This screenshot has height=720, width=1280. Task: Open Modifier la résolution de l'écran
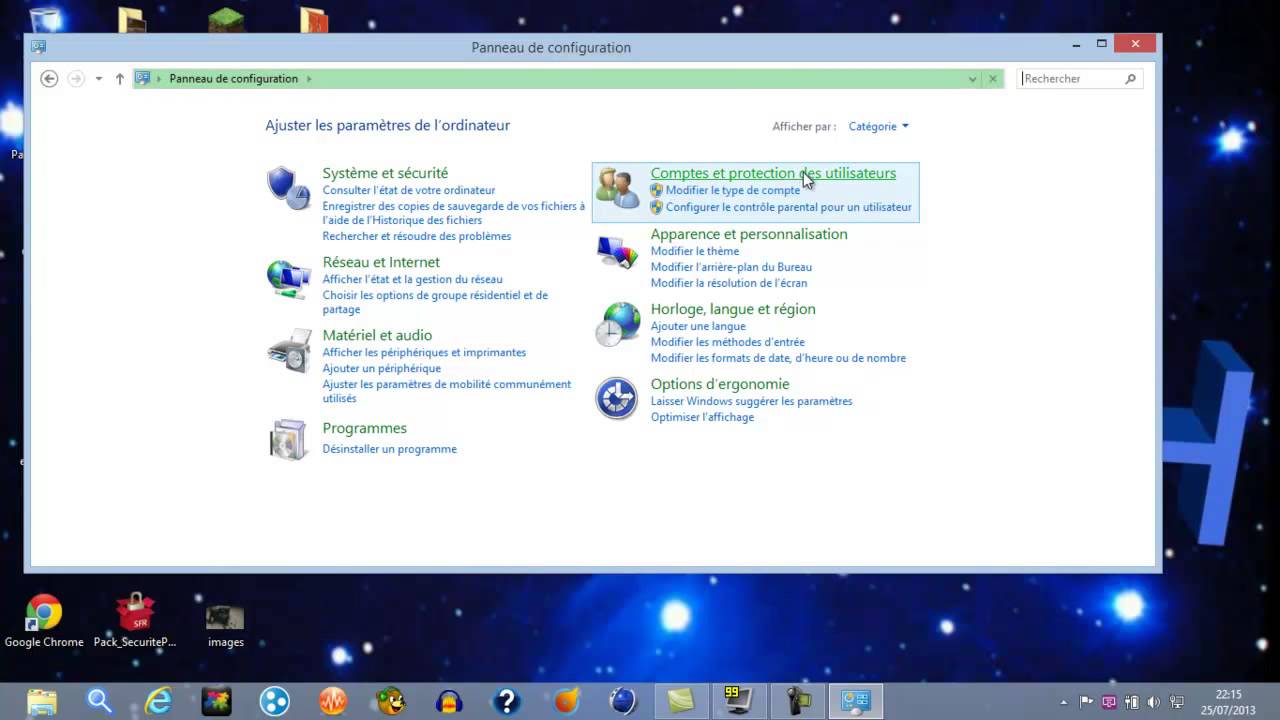[729, 283]
